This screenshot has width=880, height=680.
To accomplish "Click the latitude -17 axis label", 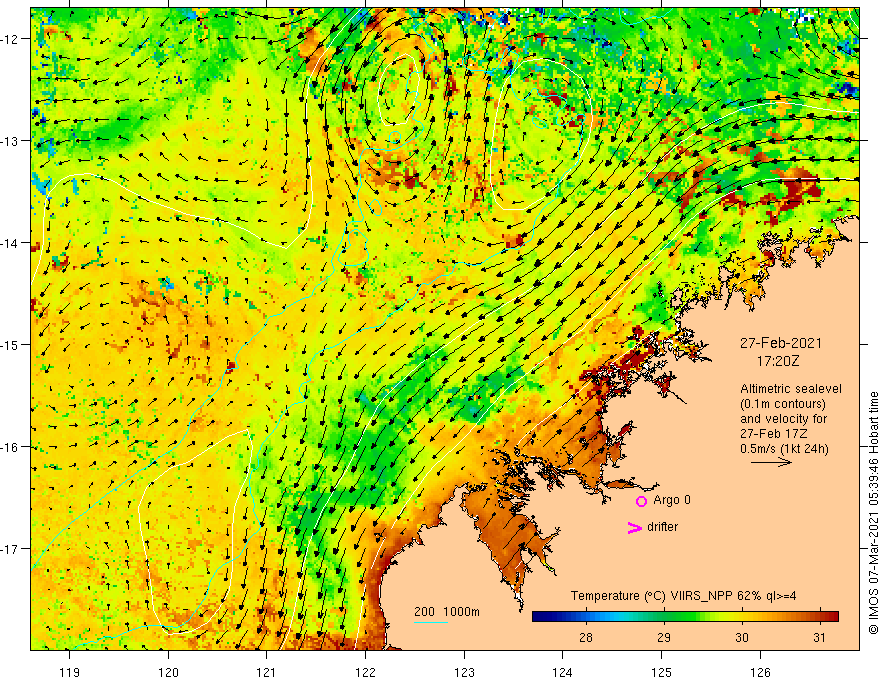I will pos(10,549).
